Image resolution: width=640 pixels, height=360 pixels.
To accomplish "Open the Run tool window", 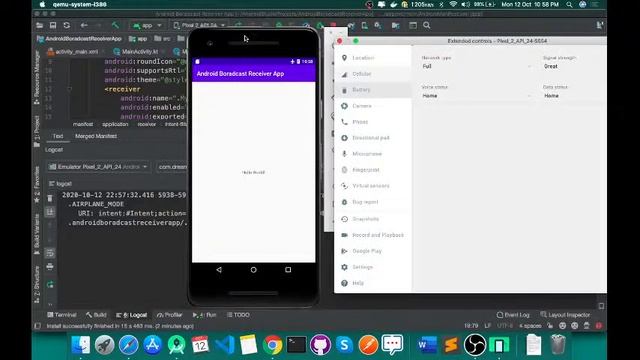I will tap(205, 315).
